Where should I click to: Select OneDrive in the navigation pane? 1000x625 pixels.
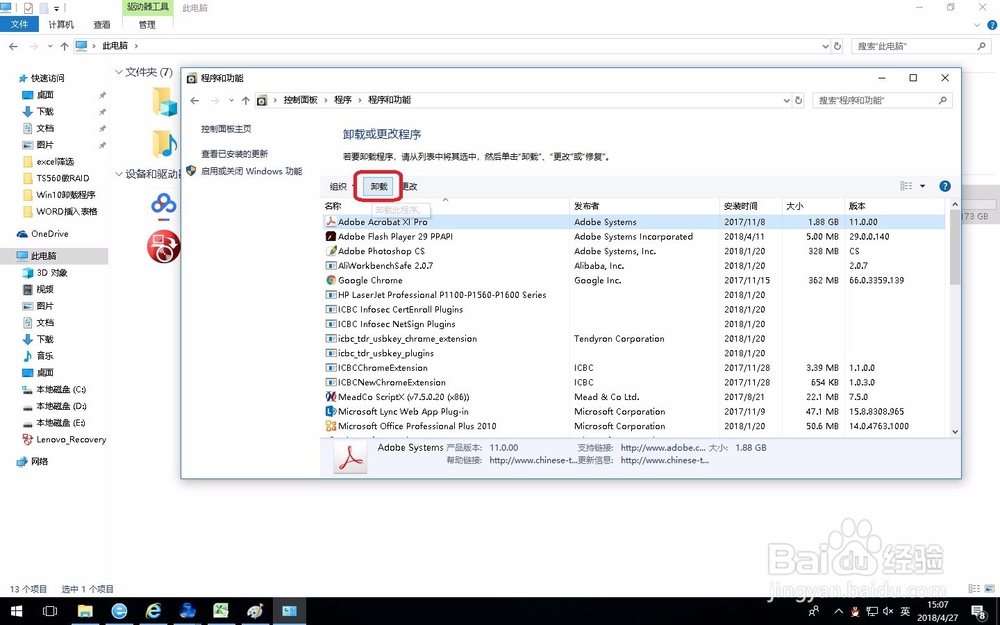click(50, 233)
